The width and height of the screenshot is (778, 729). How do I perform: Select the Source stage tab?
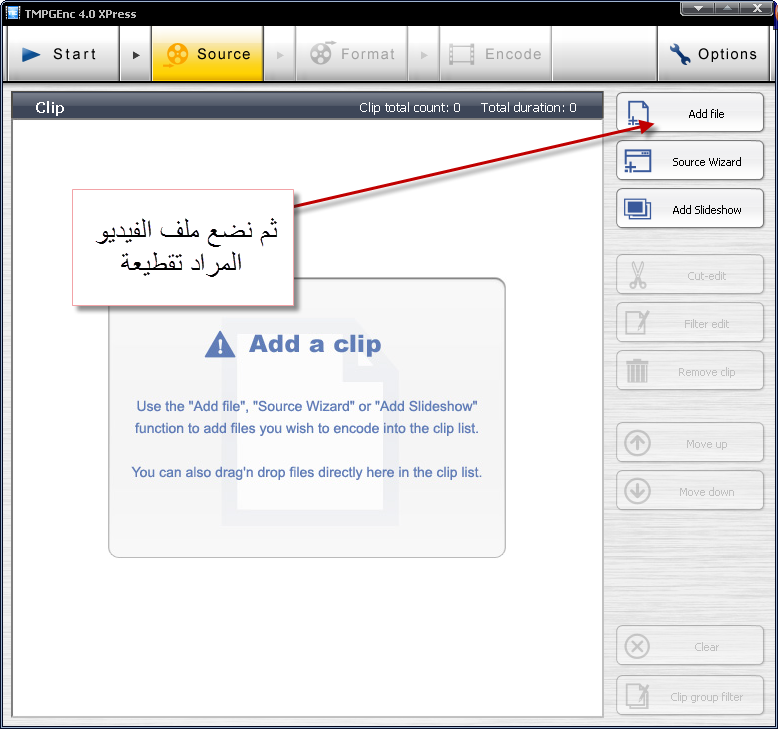click(207, 54)
